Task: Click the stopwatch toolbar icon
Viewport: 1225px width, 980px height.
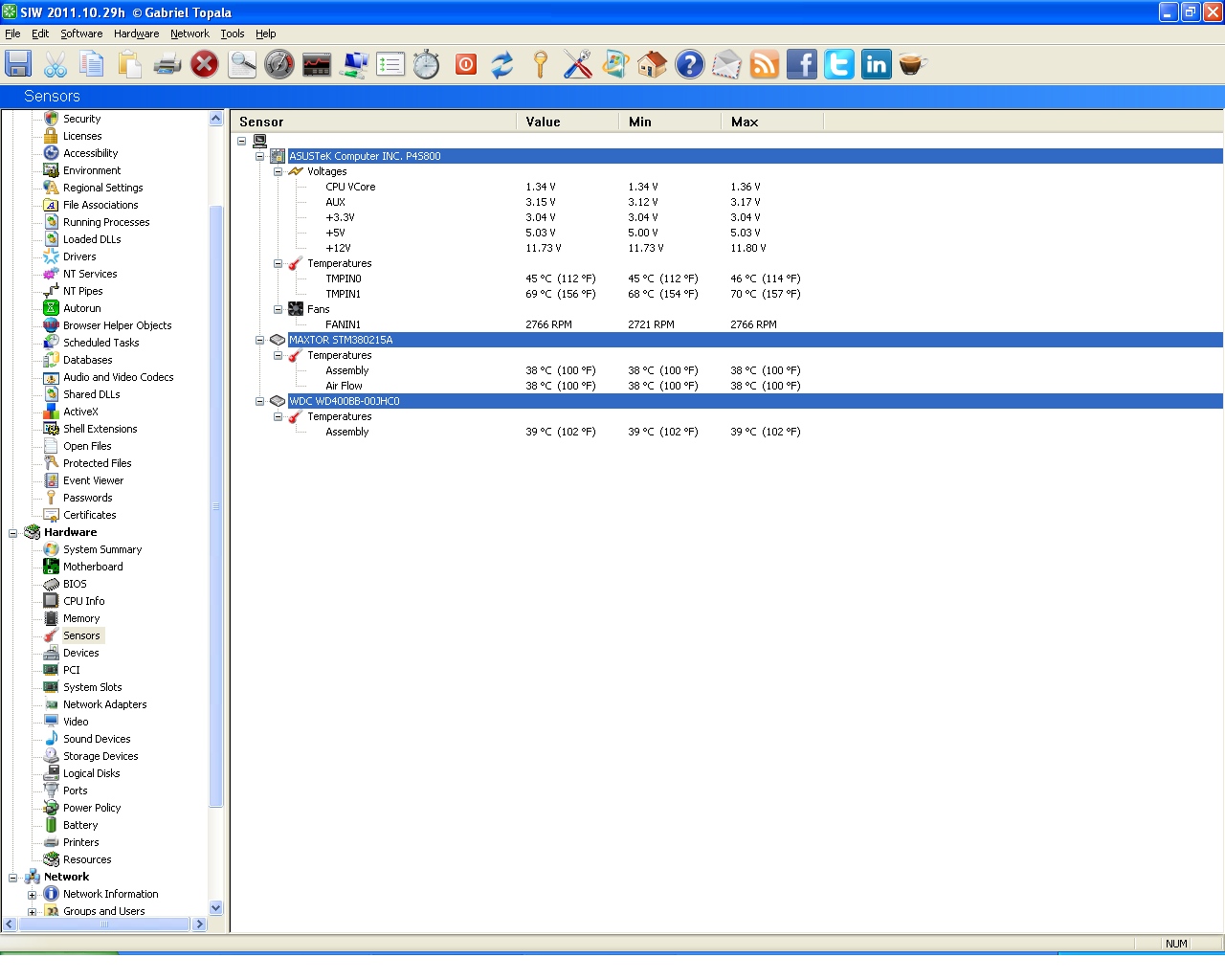Action: pos(427,64)
